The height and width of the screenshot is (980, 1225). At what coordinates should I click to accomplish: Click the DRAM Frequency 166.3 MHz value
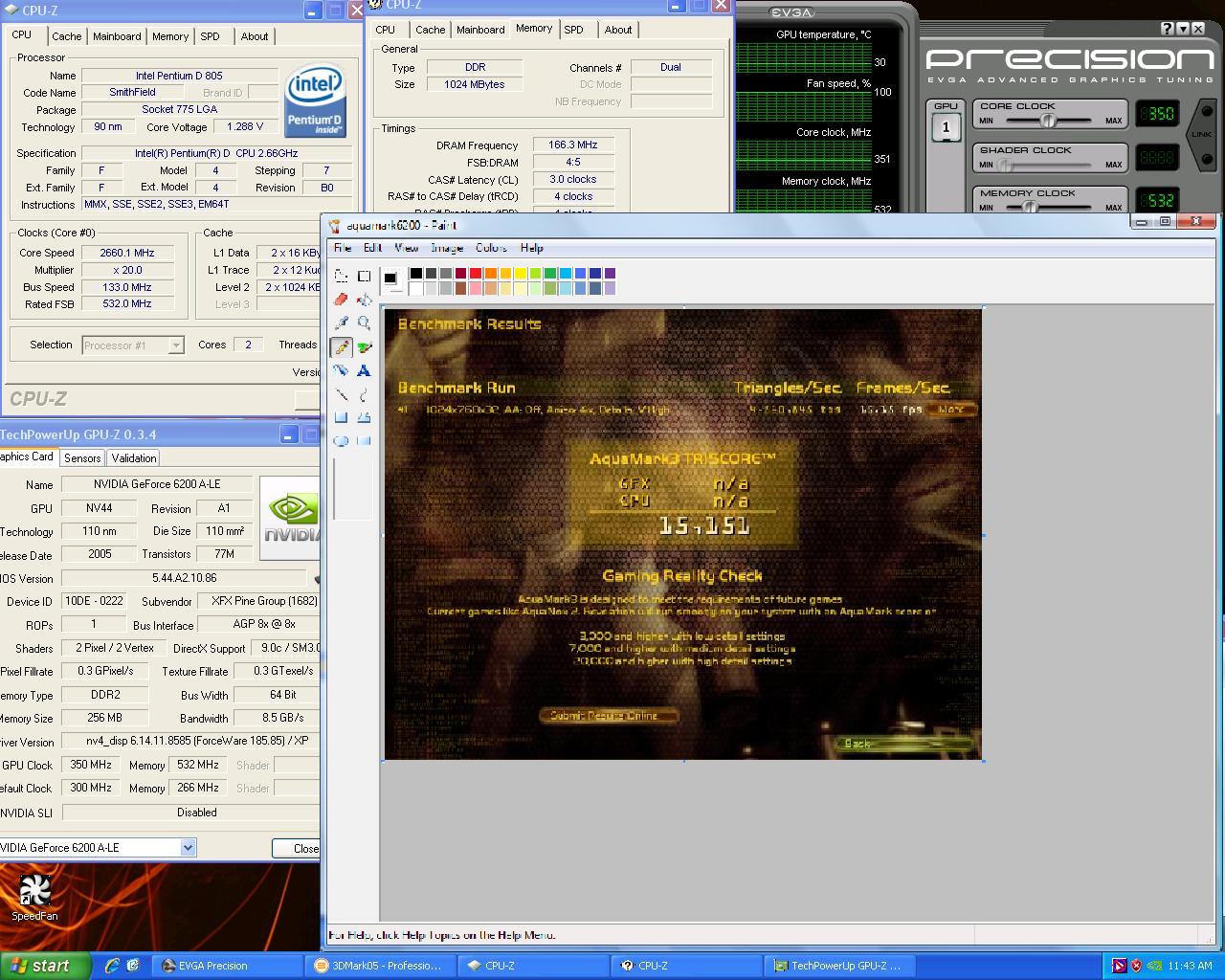(x=572, y=145)
